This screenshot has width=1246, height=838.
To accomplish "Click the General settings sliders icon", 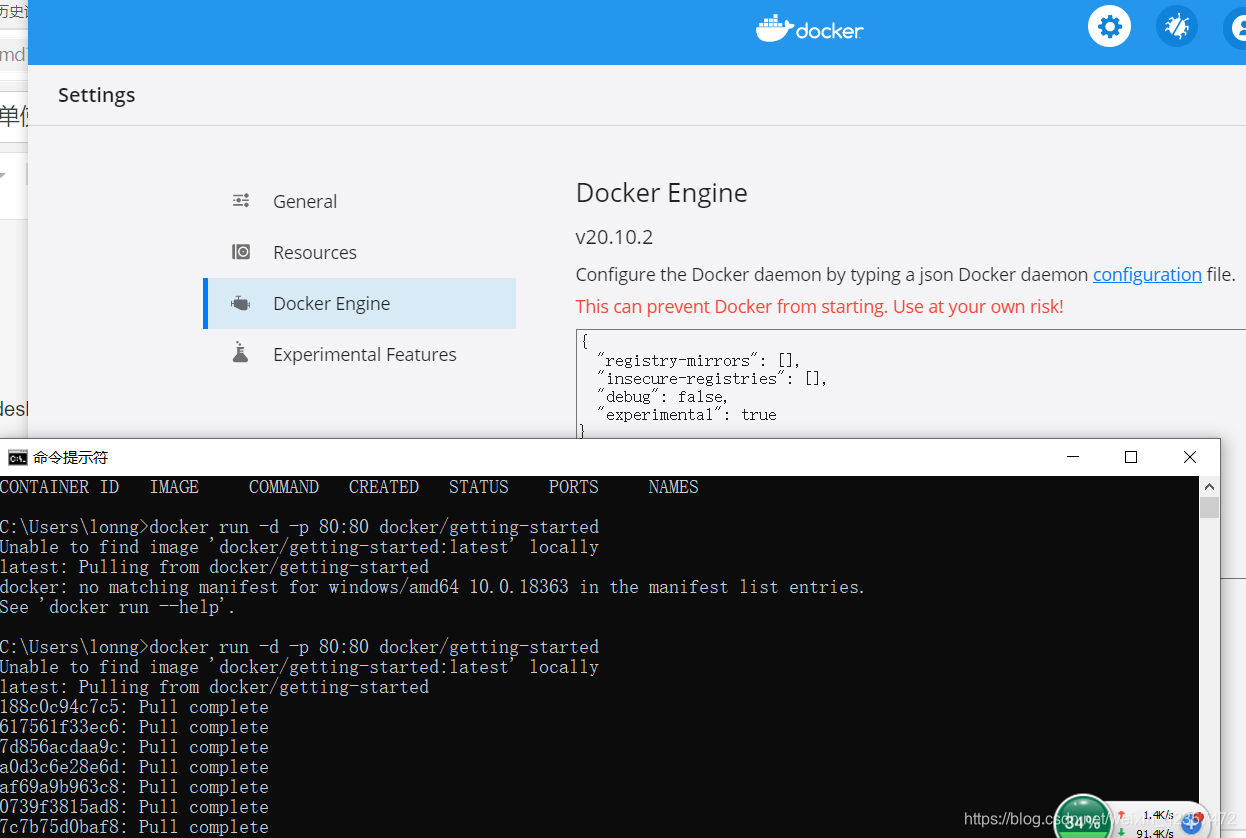I will (240, 200).
